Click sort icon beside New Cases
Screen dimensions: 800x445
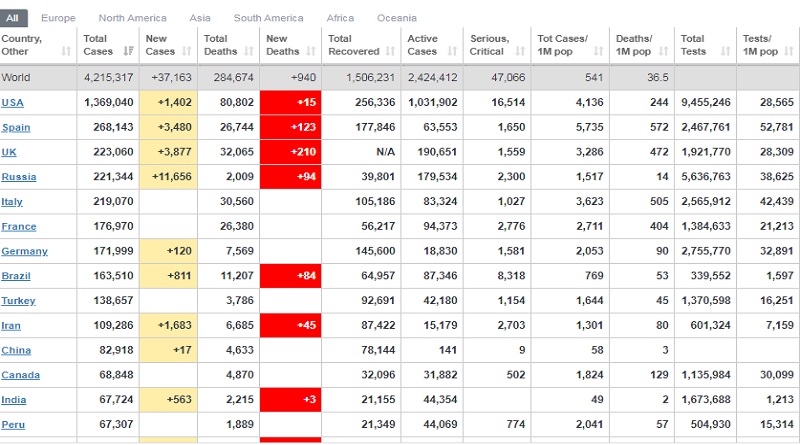pos(187,51)
